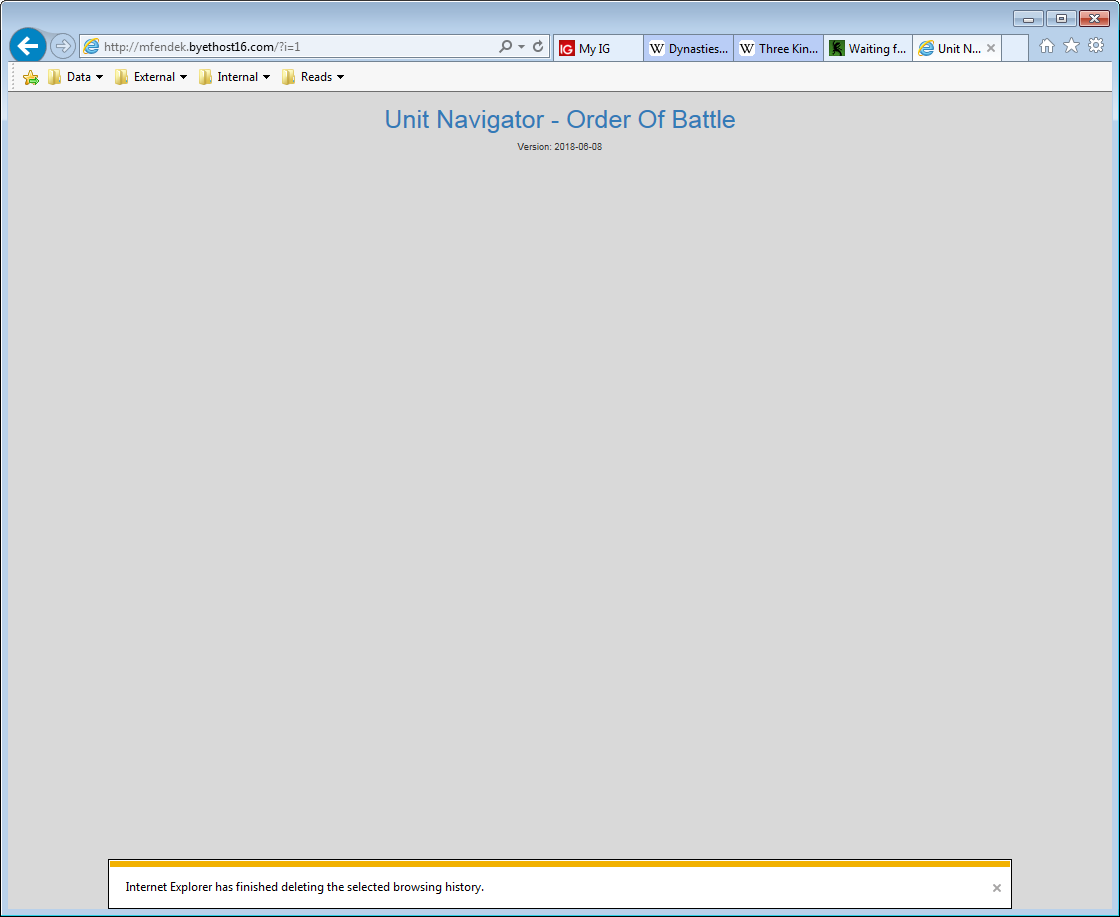
Task: Open the Reads favorites folder menu
Action: 313,77
